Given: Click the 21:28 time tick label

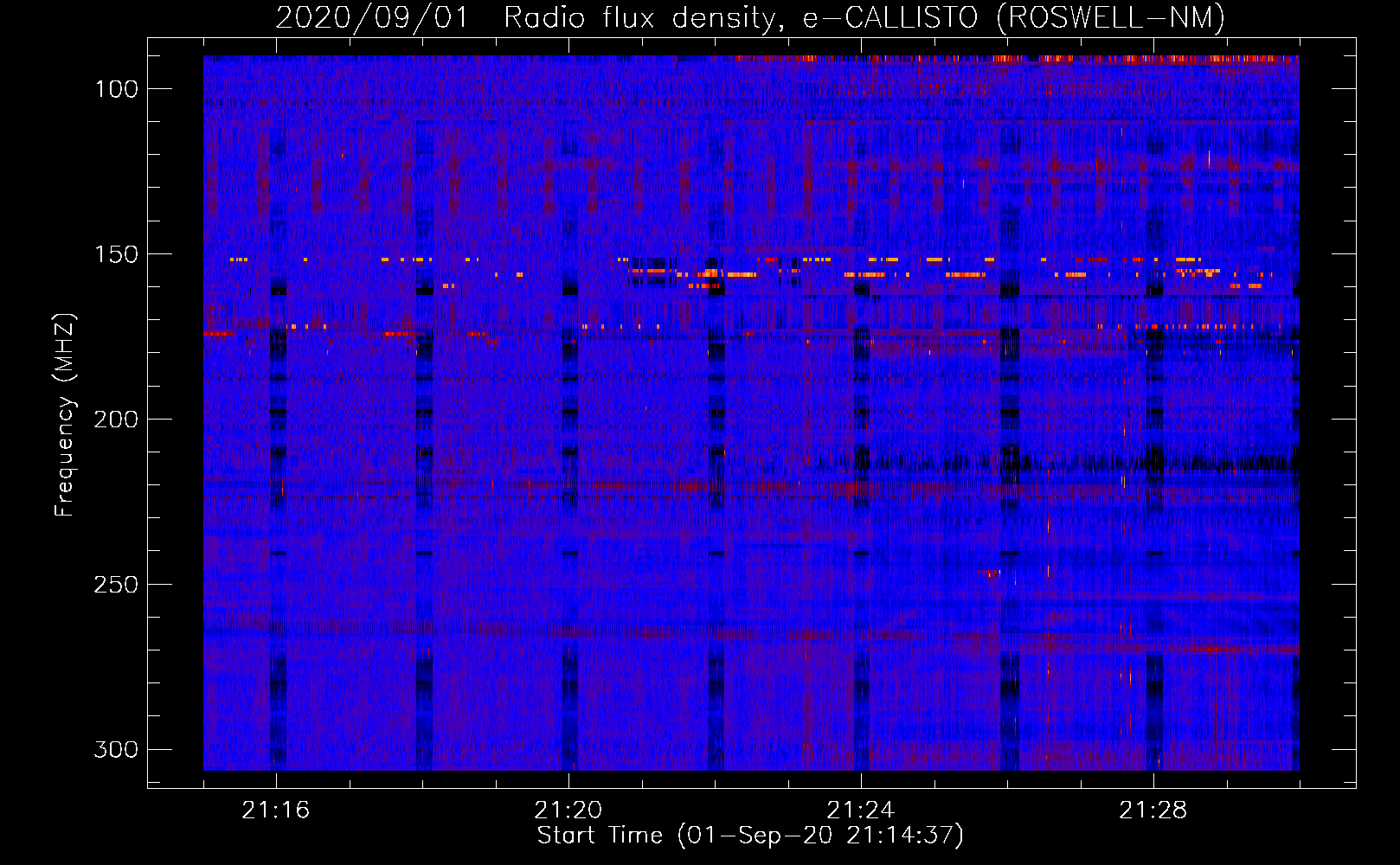Looking at the screenshot, I should click(1153, 811).
